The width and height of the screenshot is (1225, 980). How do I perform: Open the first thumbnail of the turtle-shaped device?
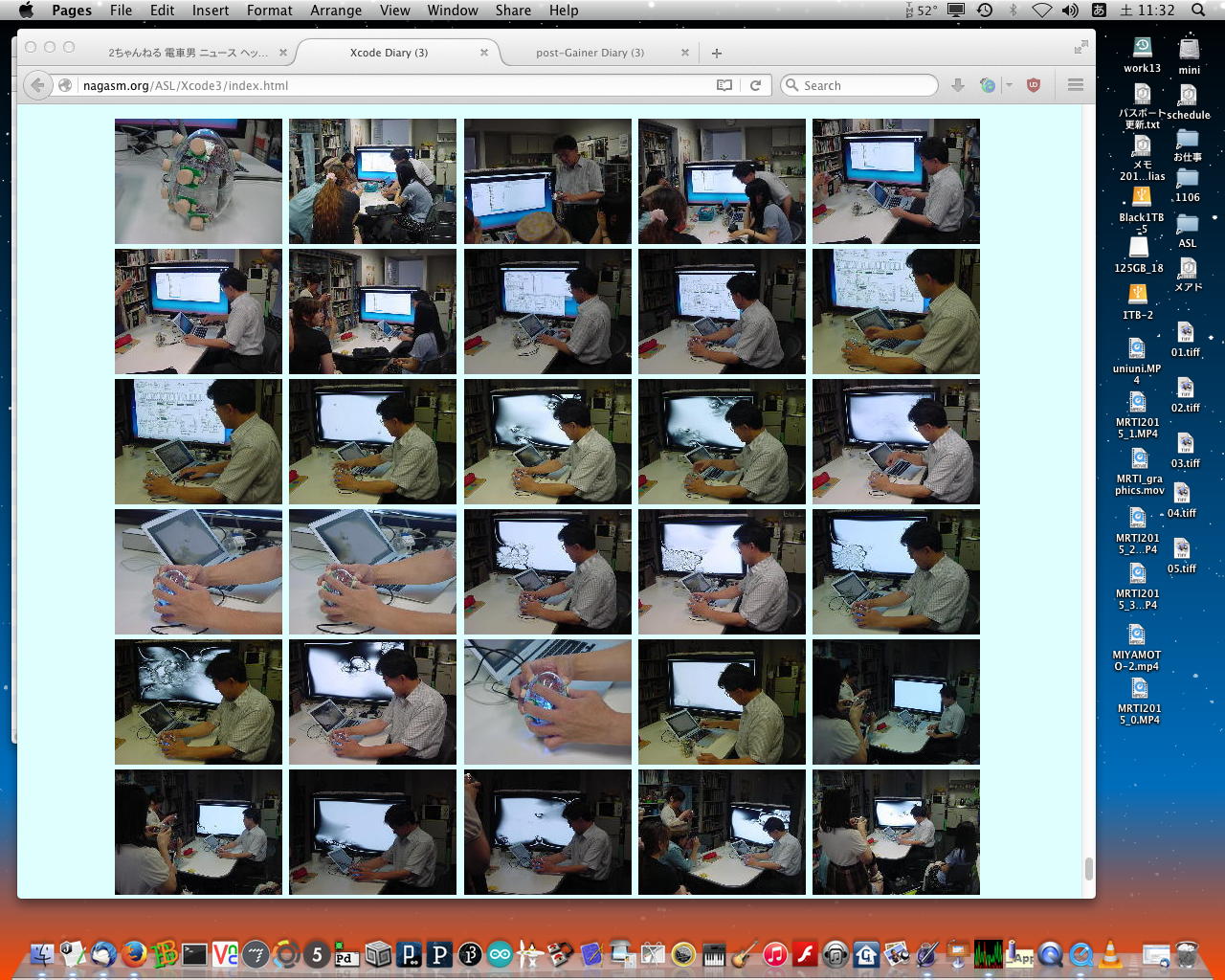click(x=198, y=181)
